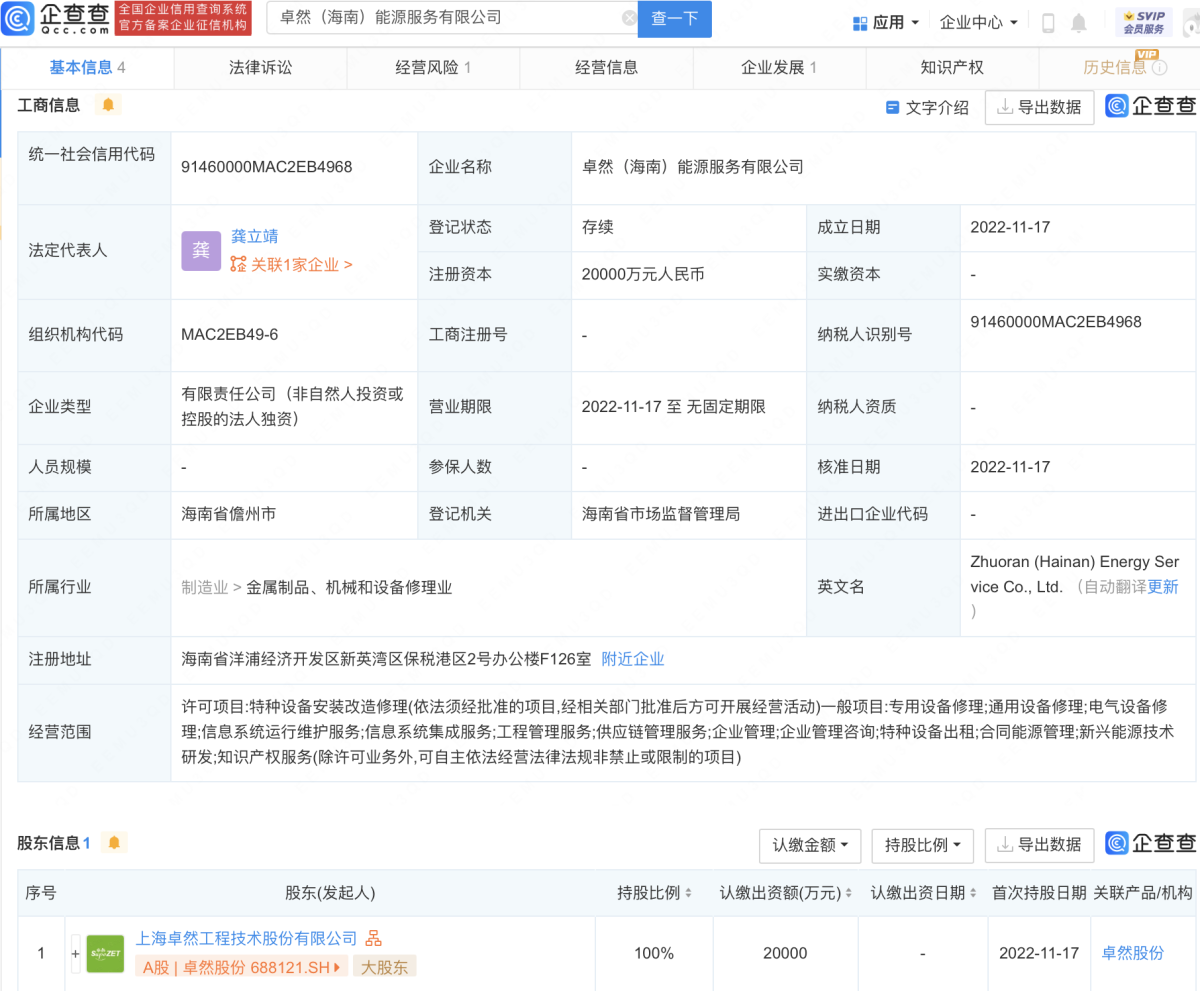The height and width of the screenshot is (991, 1200).
Task: Open 附近企业 link next to address
Action: click(x=633, y=659)
